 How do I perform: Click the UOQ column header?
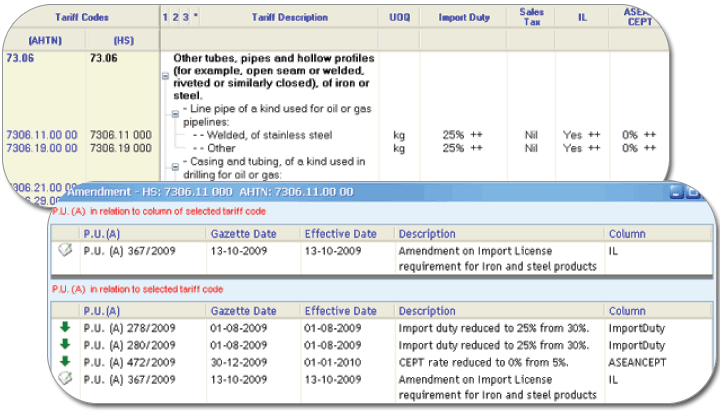click(399, 17)
